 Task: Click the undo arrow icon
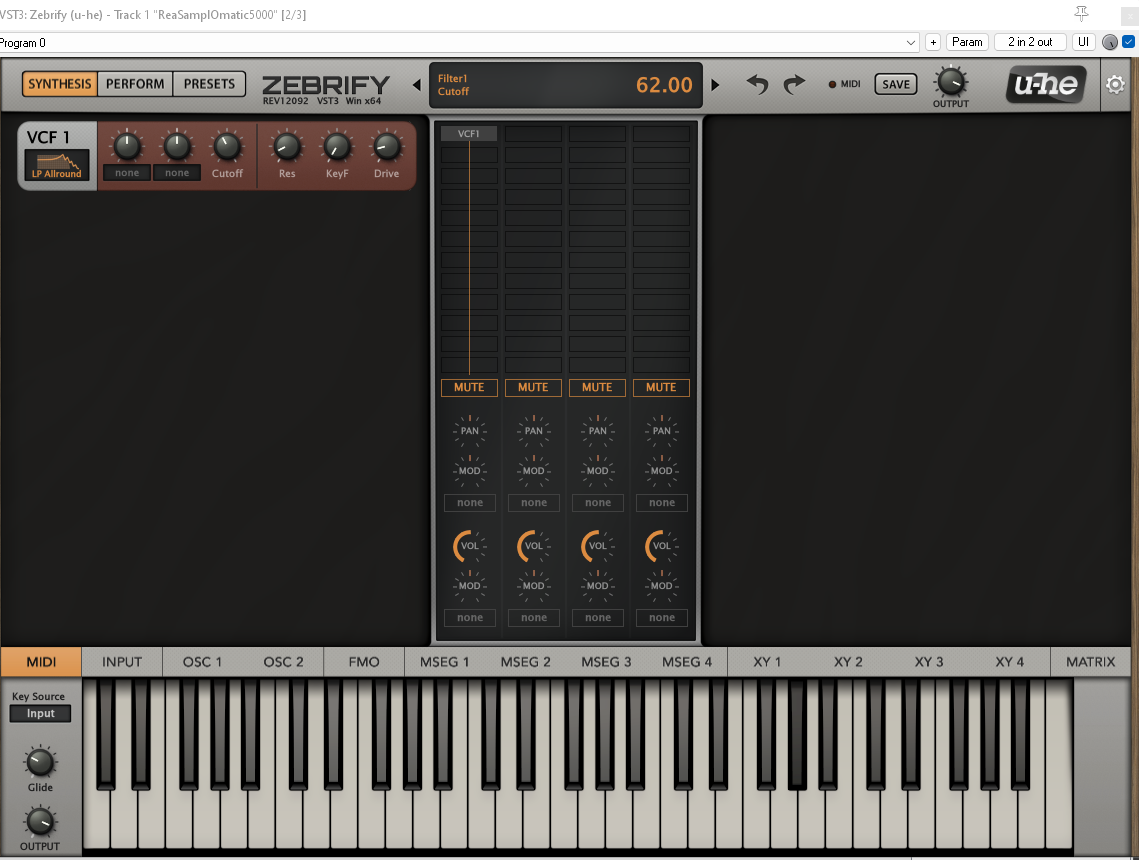click(757, 84)
